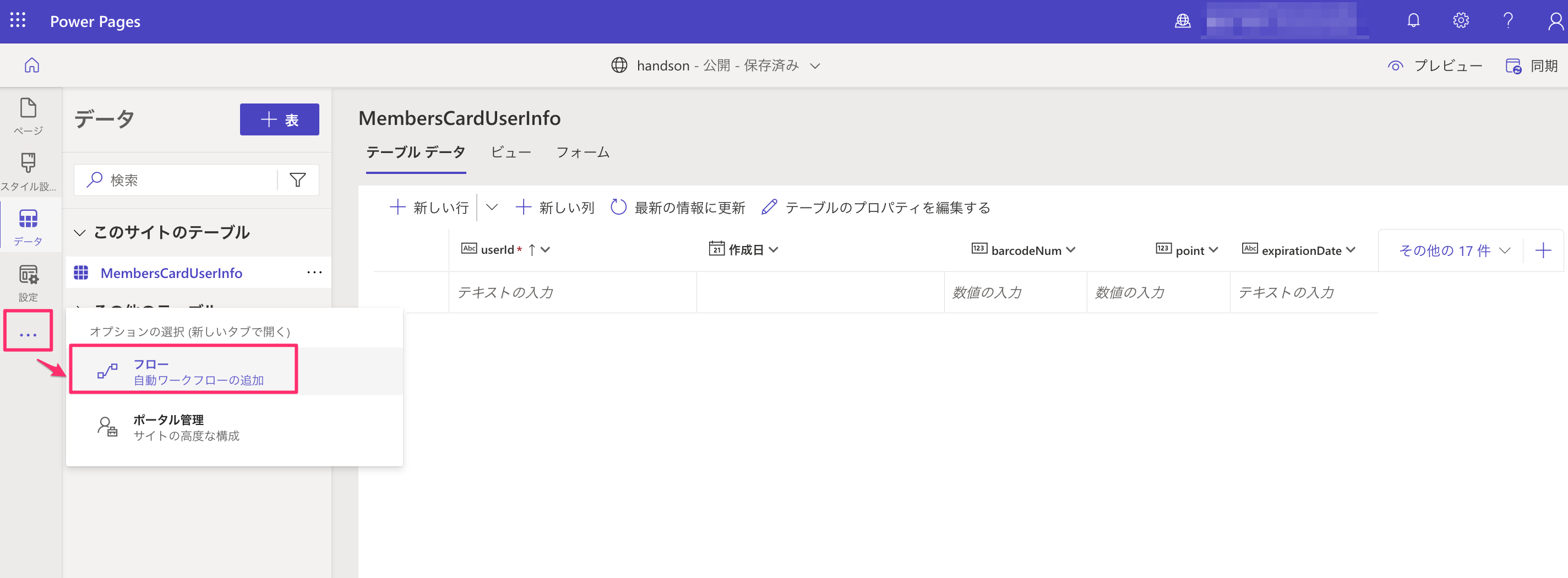Click the filter funnel icon
1568x578 pixels.
pos(298,180)
